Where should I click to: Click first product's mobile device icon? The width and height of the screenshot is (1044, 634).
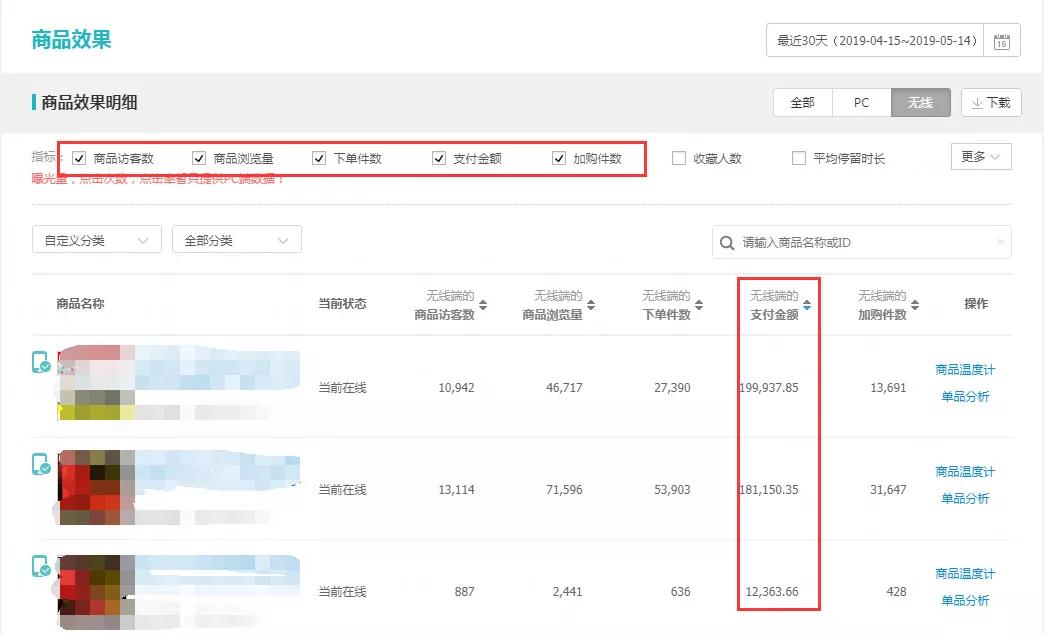pyautogui.click(x=41, y=362)
